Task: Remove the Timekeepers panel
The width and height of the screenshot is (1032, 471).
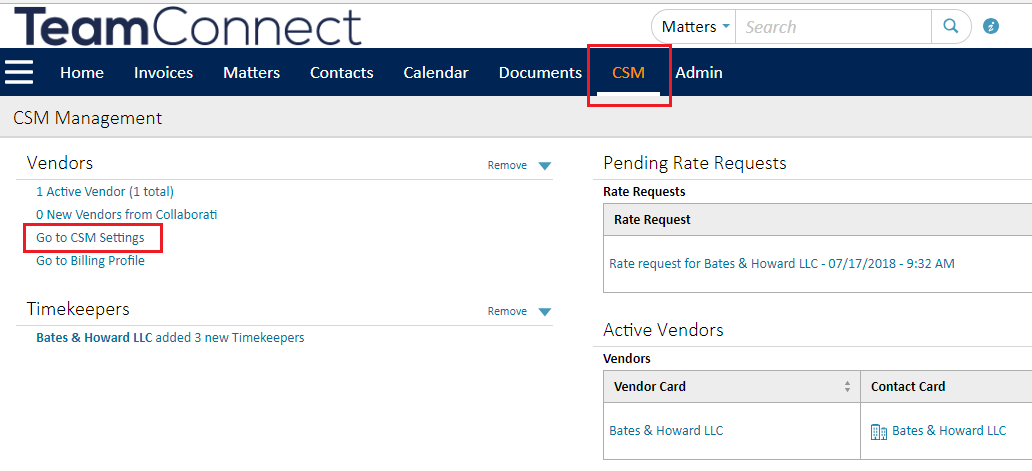Action: point(507,311)
